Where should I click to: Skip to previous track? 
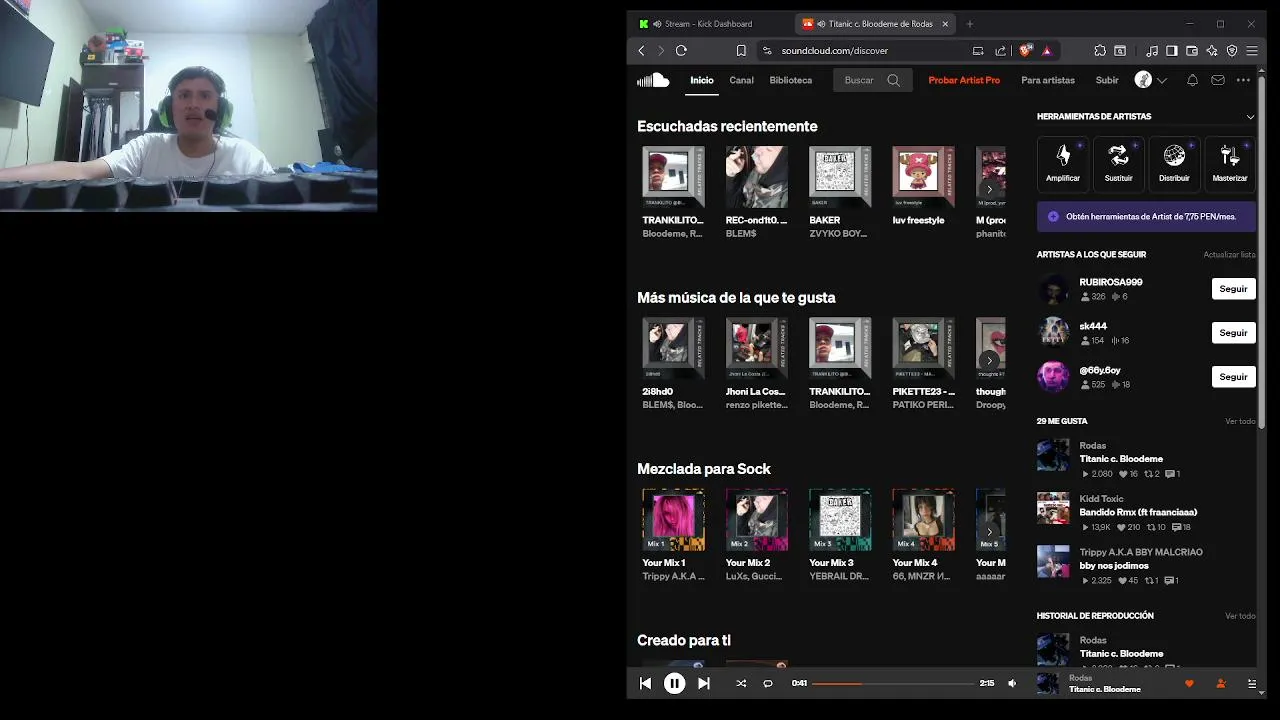click(x=645, y=683)
